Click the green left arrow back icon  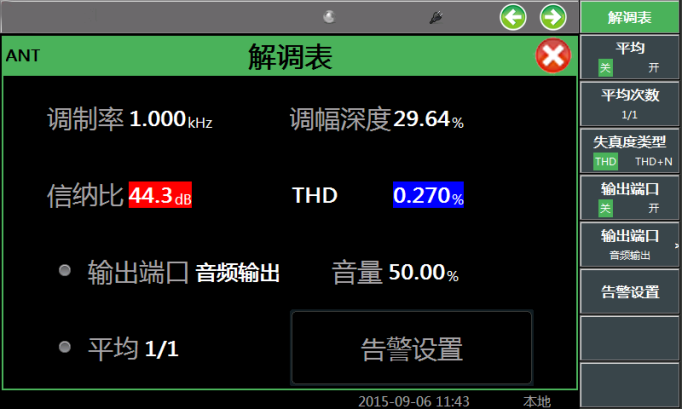[514, 17]
